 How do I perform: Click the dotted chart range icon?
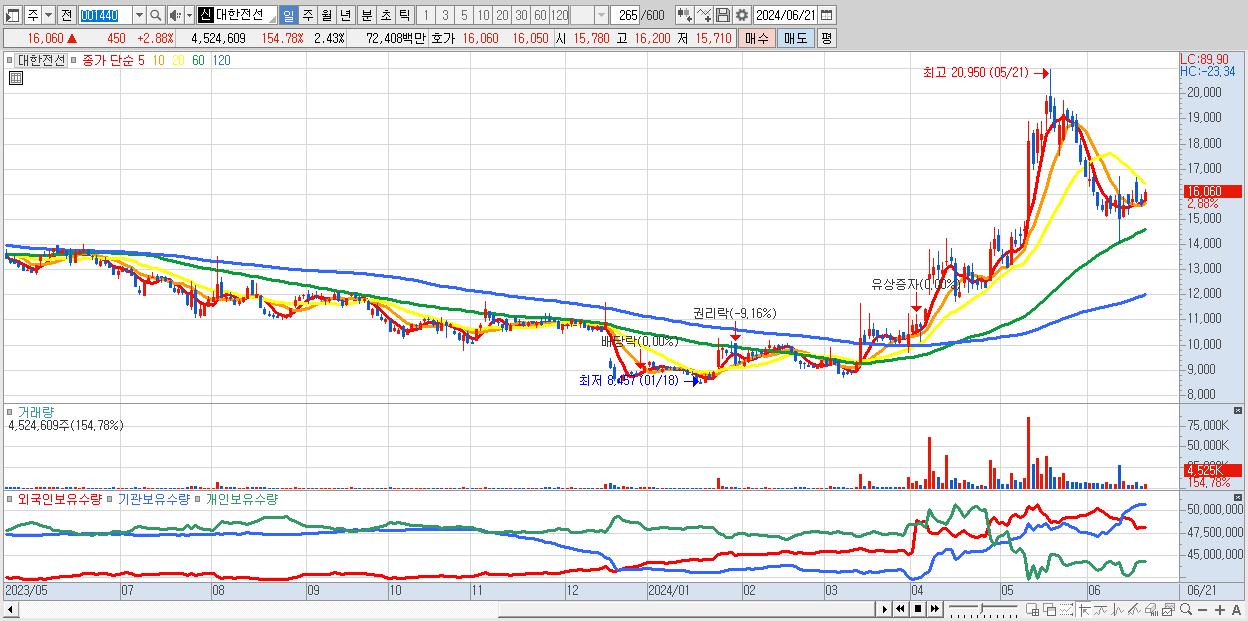[1066, 610]
